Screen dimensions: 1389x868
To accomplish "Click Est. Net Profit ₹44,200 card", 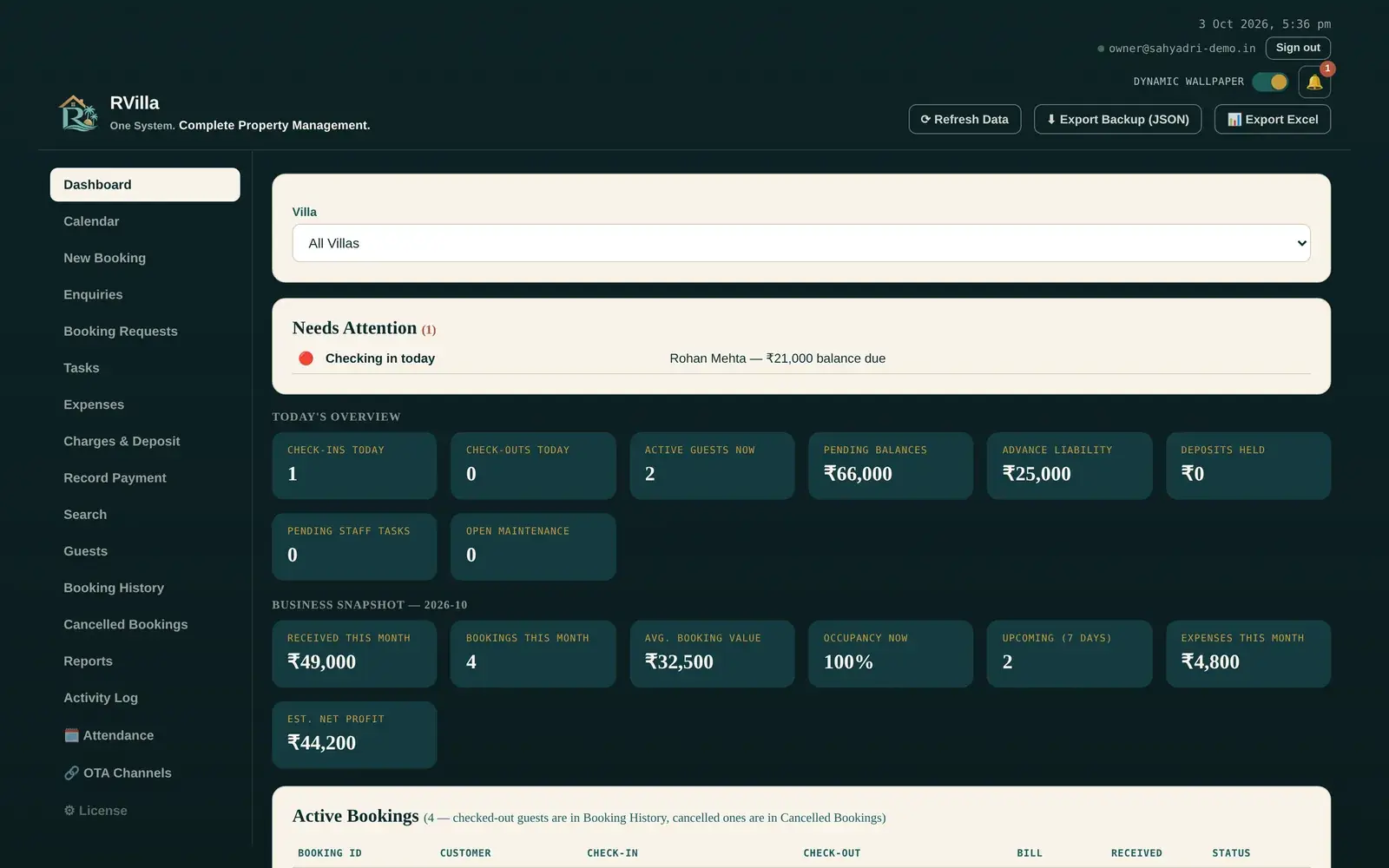I will [x=354, y=734].
